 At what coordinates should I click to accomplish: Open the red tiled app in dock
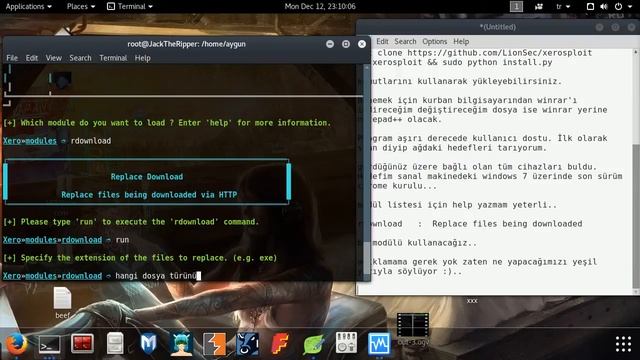tap(82, 344)
